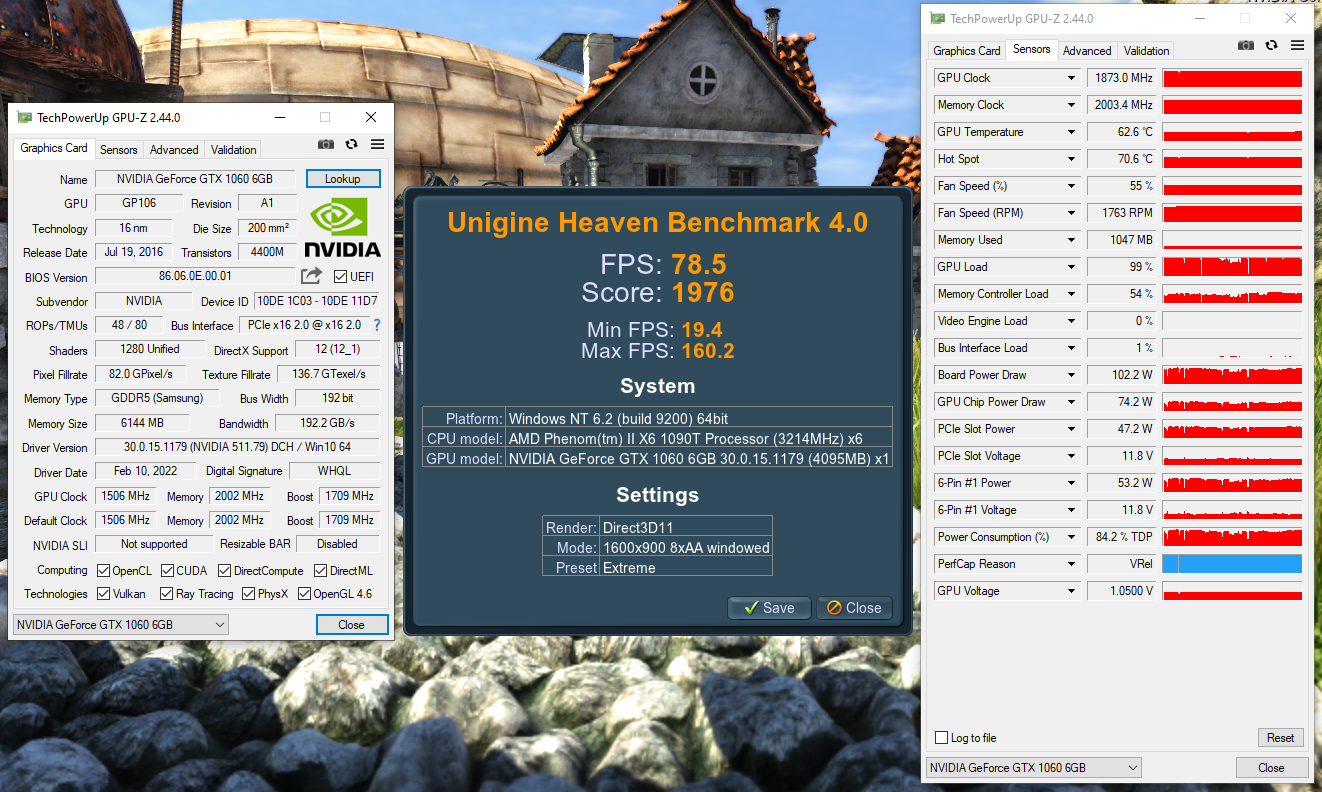Click the GPU Load sensor graph
The width and height of the screenshot is (1322, 792).
pos(1232,267)
